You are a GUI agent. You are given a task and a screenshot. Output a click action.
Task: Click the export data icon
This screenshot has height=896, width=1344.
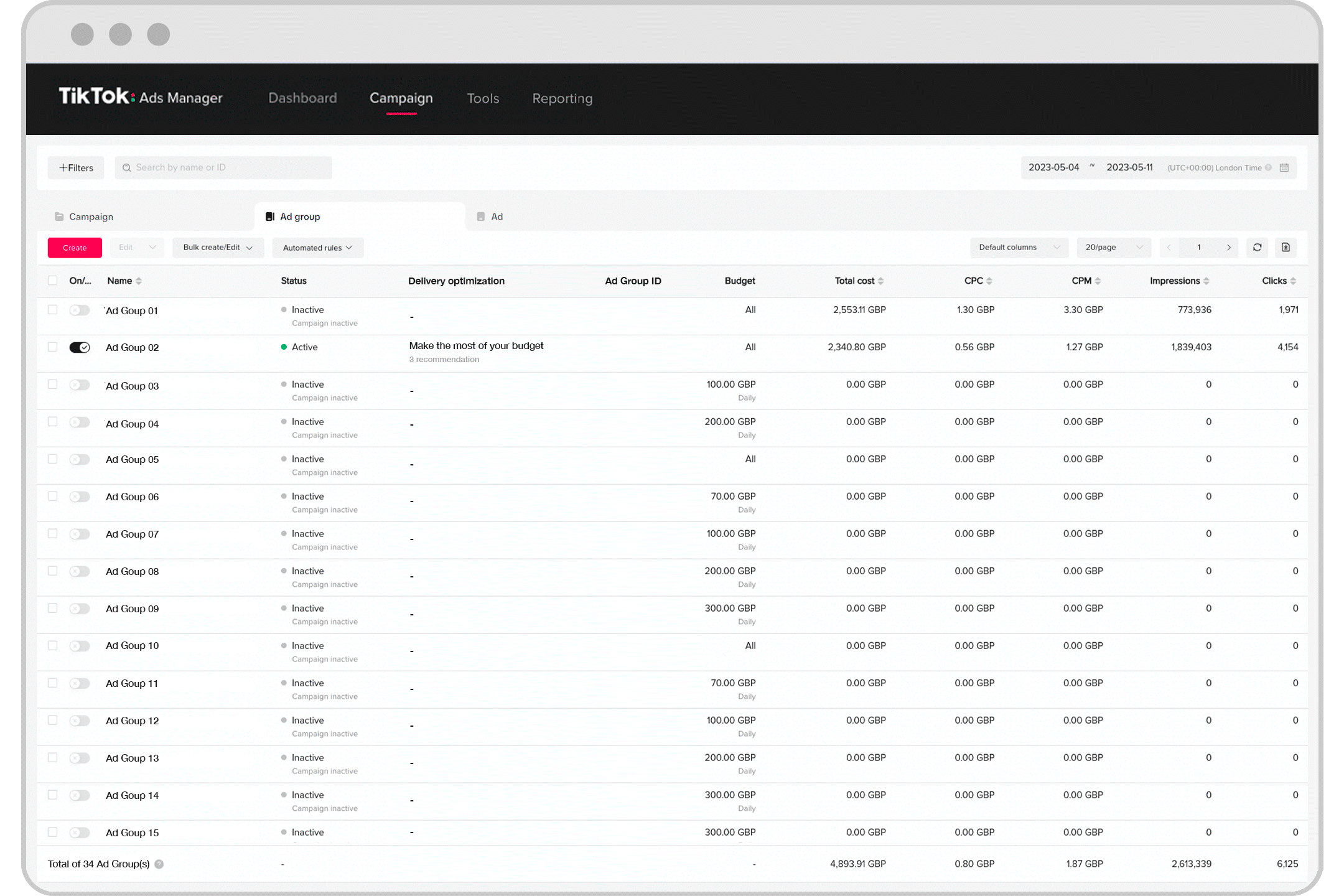(1286, 248)
